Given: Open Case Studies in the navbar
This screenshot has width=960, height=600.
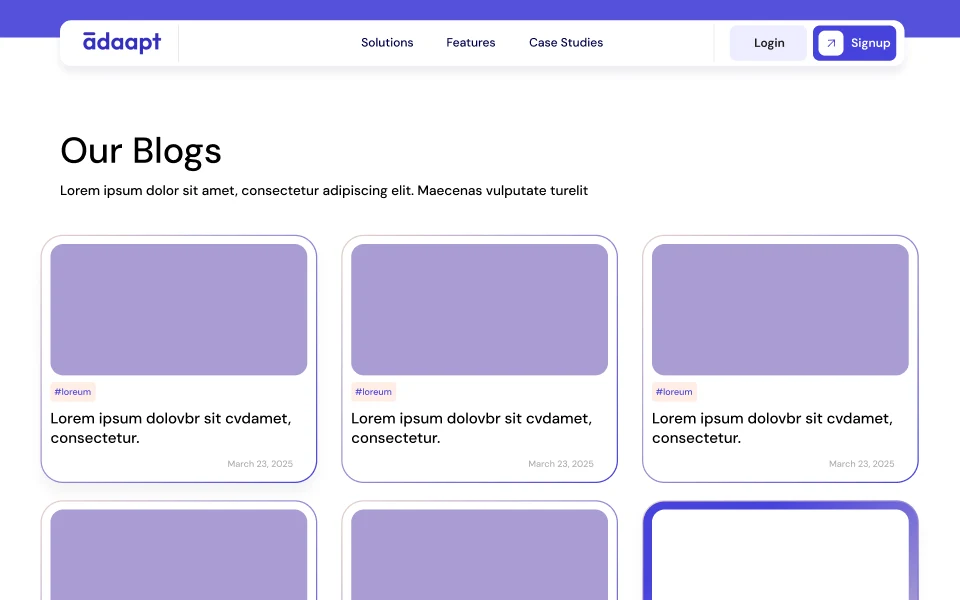Looking at the screenshot, I should 566,42.
